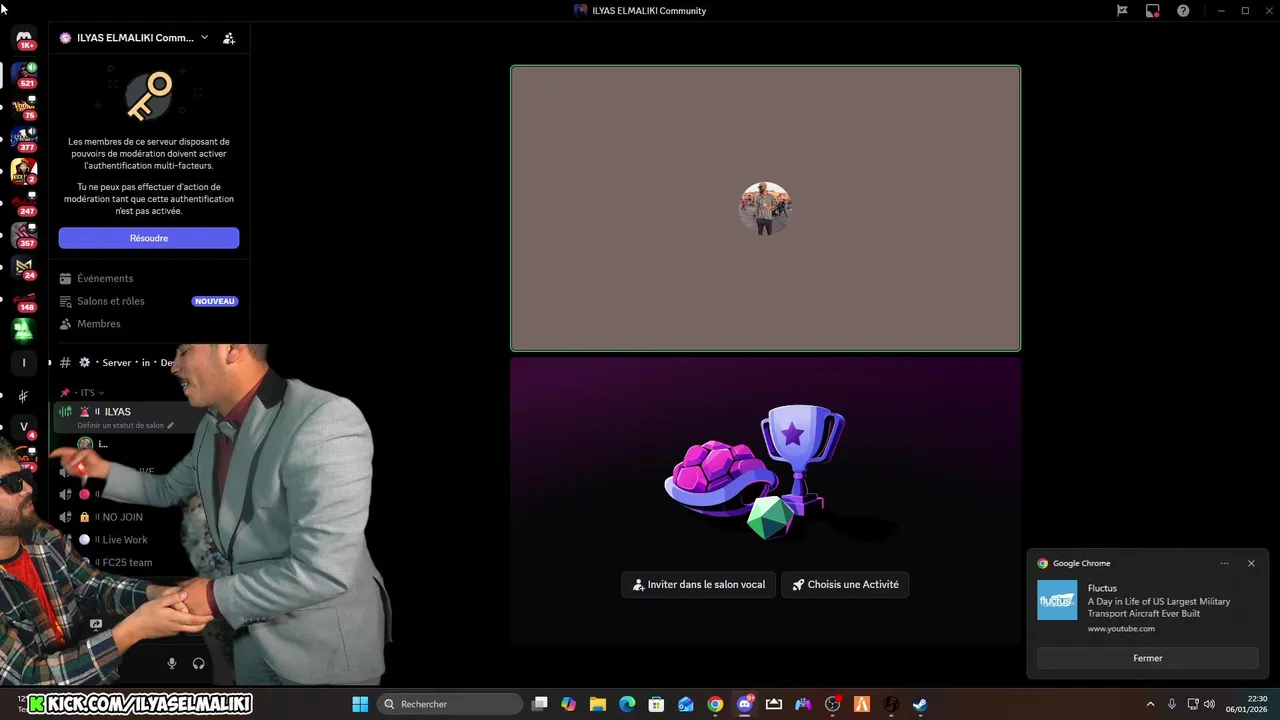Open Discord direct messages home icon
Screen dimensions: 1280x720
point(24,38)
